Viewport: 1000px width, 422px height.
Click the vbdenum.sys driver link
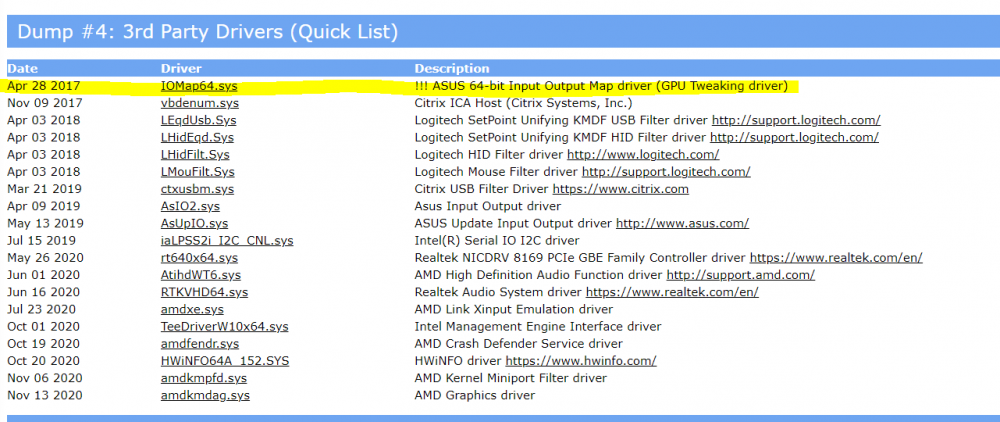(x=199, y=103)
